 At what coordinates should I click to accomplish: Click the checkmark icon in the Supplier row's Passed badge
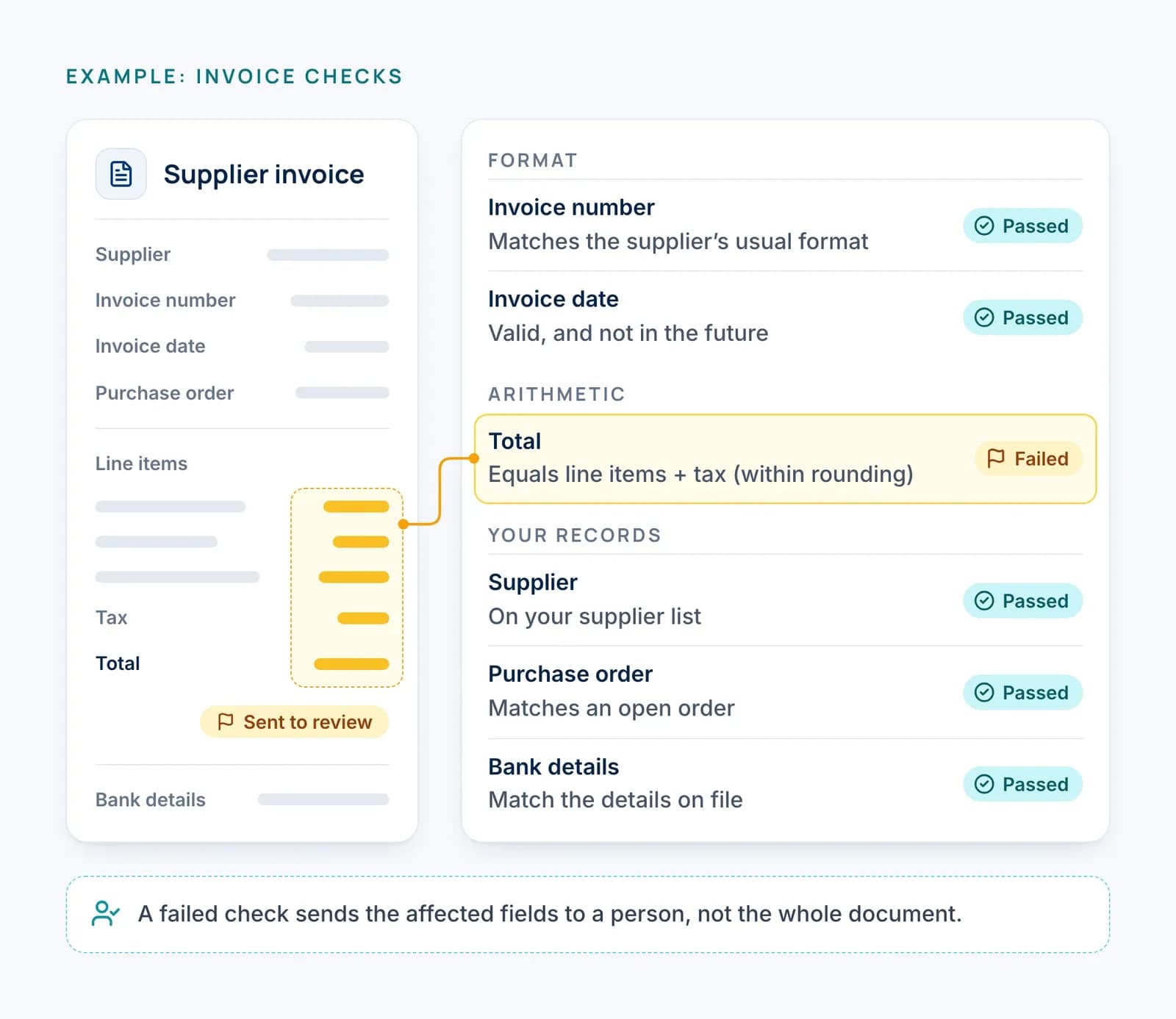(x=984, y=601)
